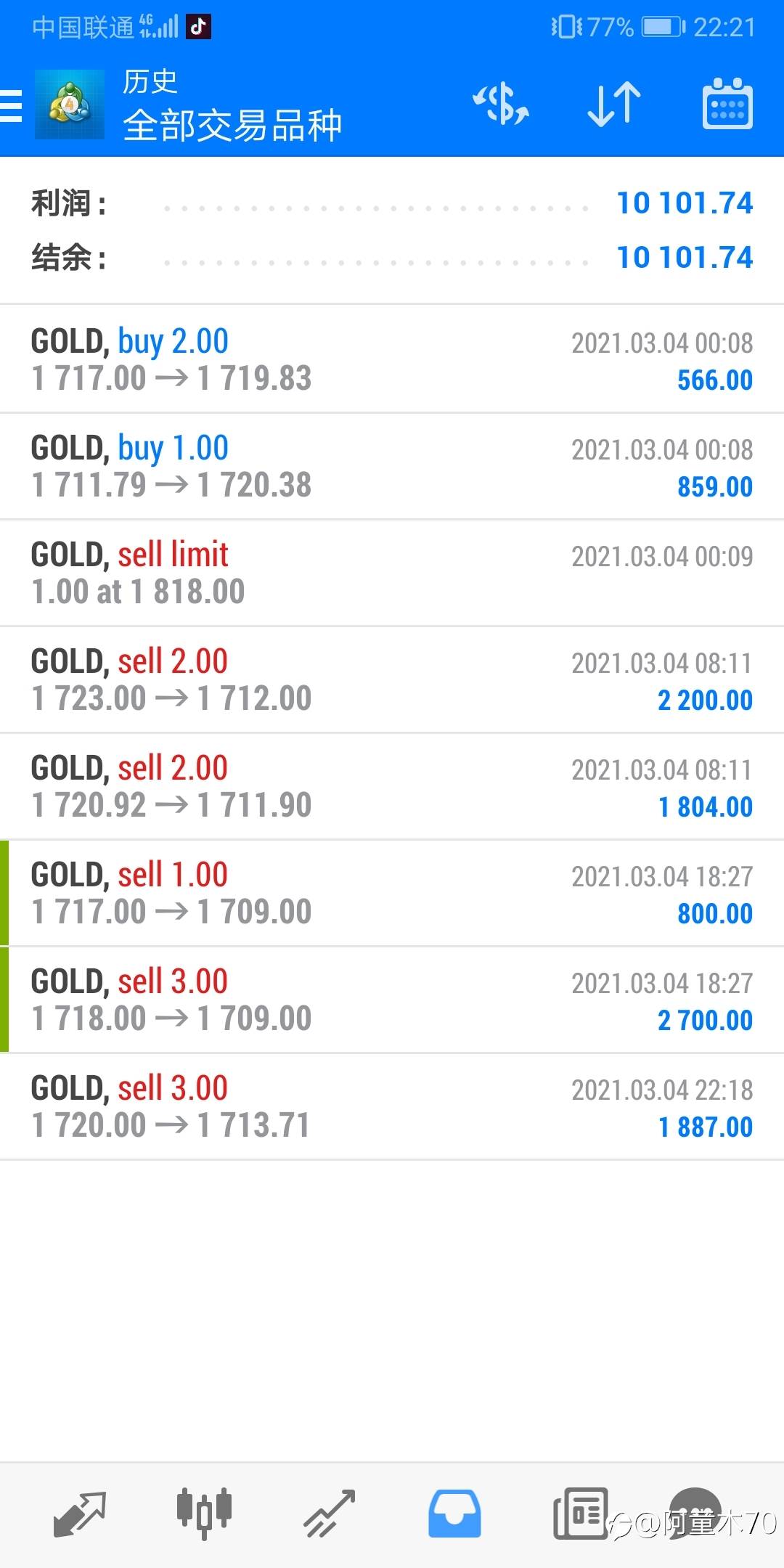Screen dimensions: 784x1568
Task: Tap the sell trade opened at 1 720.92
Action: pos(392,786)
